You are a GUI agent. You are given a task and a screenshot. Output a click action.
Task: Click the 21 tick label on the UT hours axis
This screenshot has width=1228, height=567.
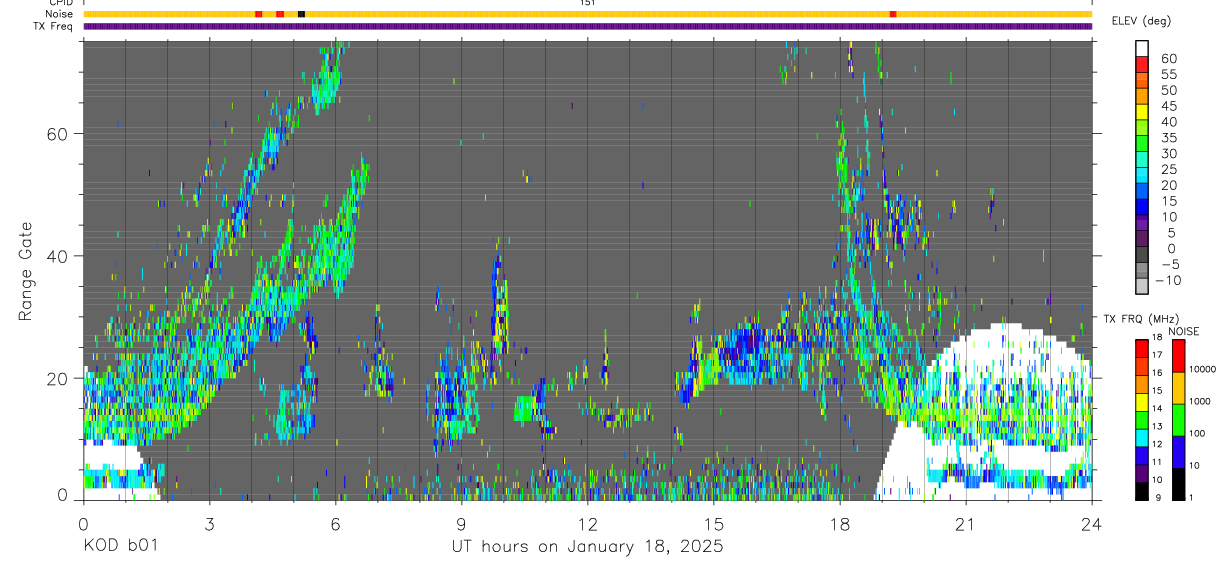click(x=966, y=523)
